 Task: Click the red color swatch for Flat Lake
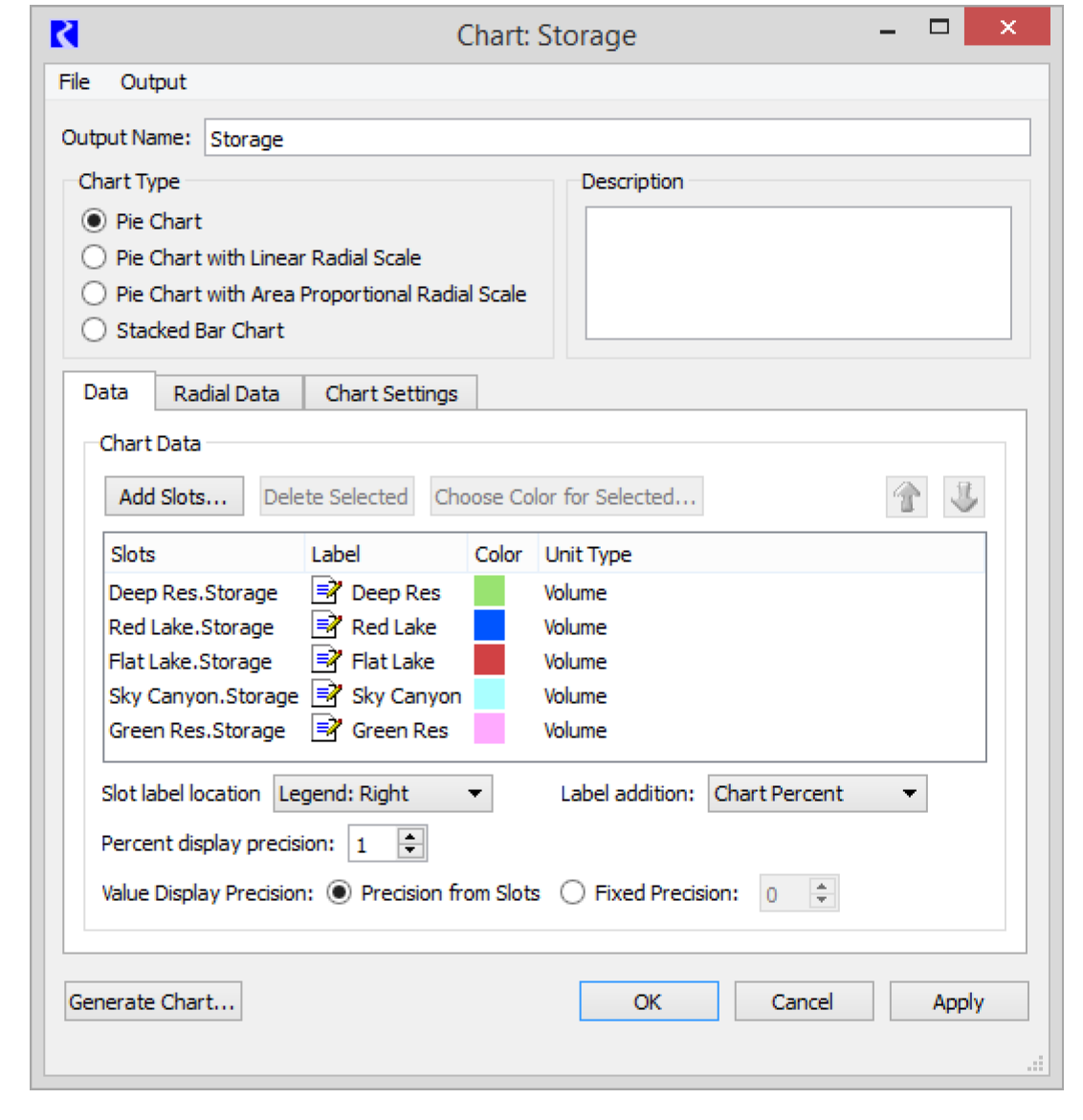pos(489,660)
